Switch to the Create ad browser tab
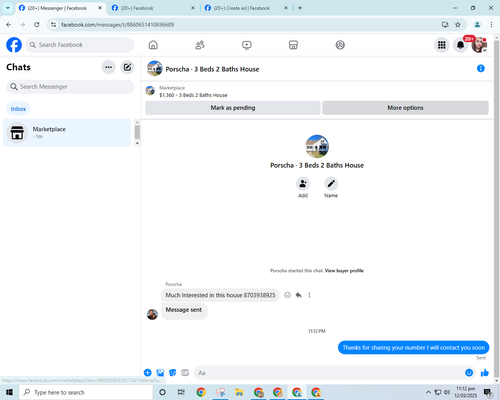The width and height of the screenshot is (500, 400). point(246,8)
